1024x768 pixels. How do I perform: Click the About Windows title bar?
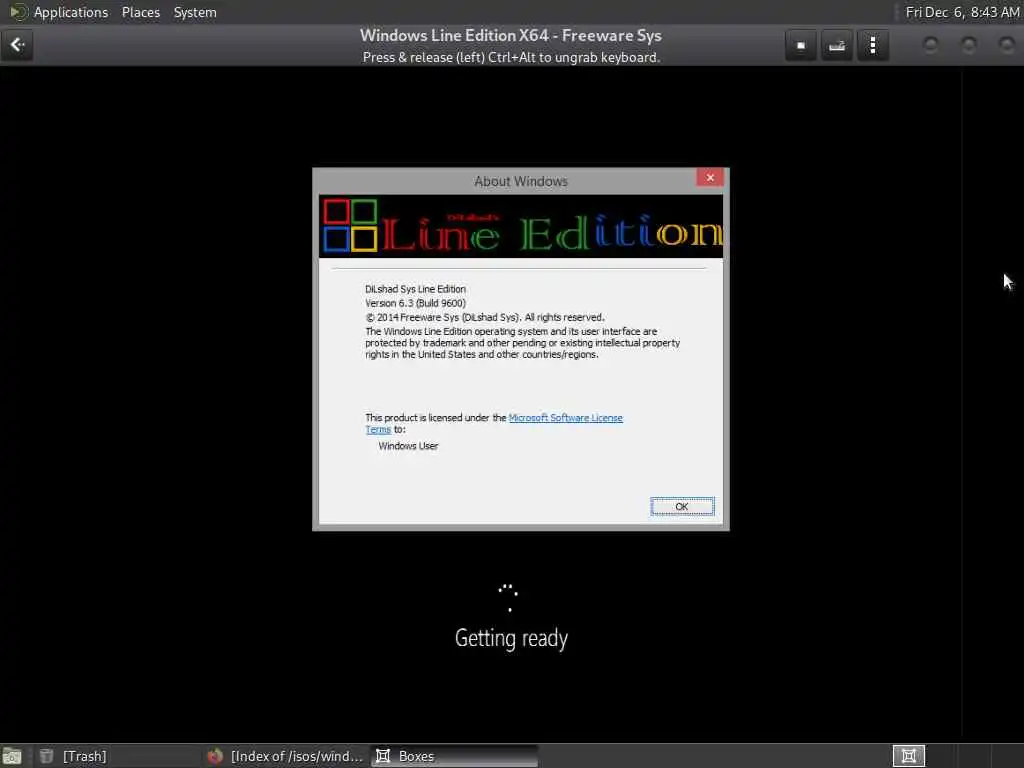tap(520, 182)
